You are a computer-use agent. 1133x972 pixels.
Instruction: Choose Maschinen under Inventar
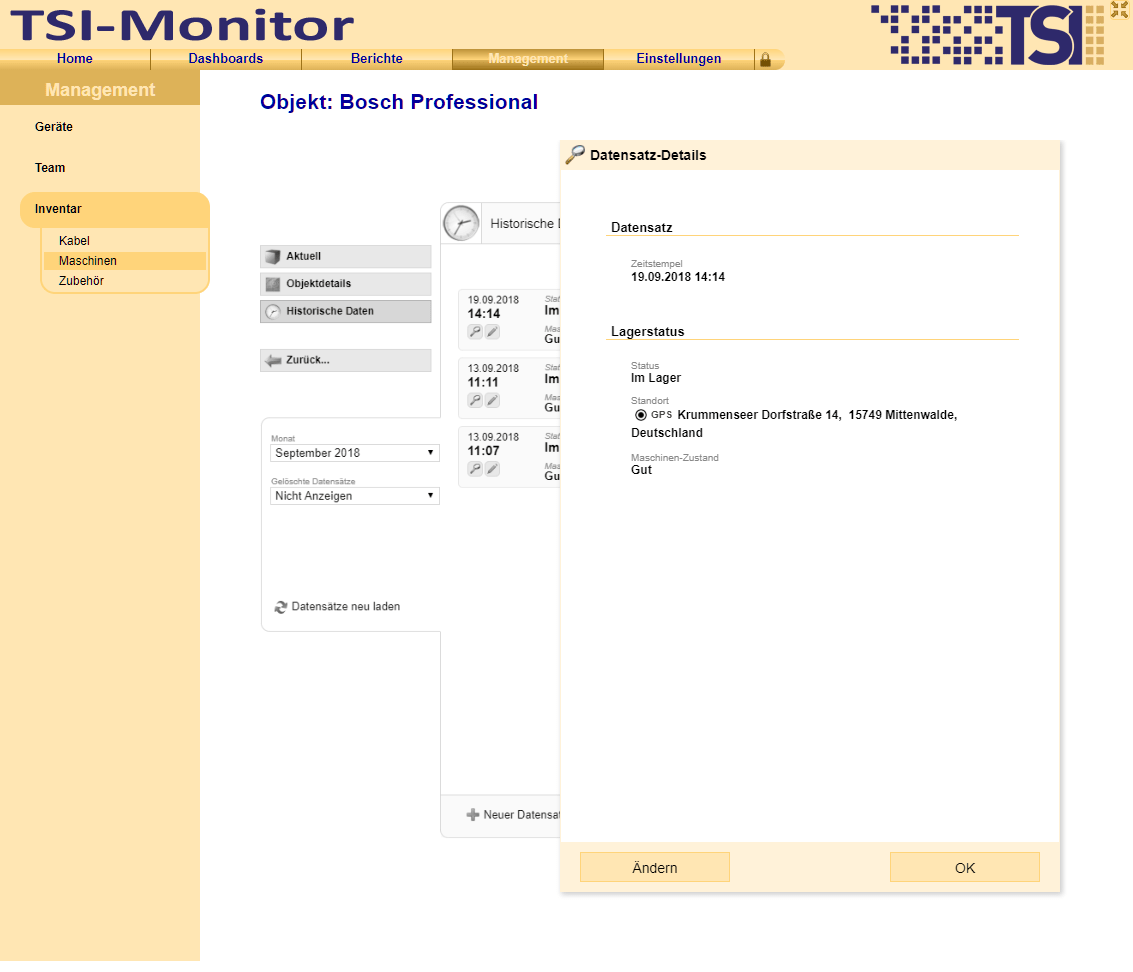[x=124, y=261]
